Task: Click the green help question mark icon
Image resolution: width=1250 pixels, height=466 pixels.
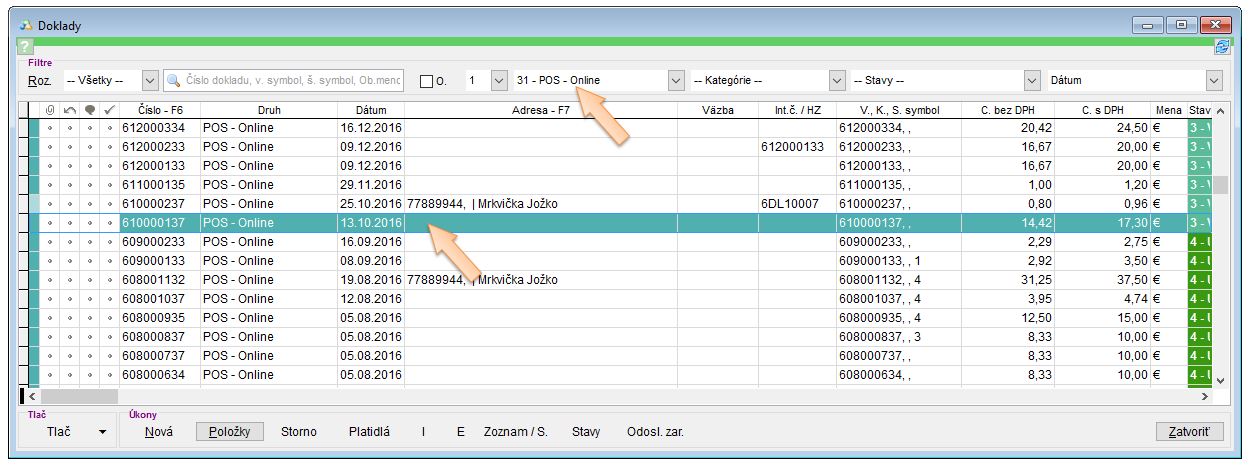Action: [25, 47]
